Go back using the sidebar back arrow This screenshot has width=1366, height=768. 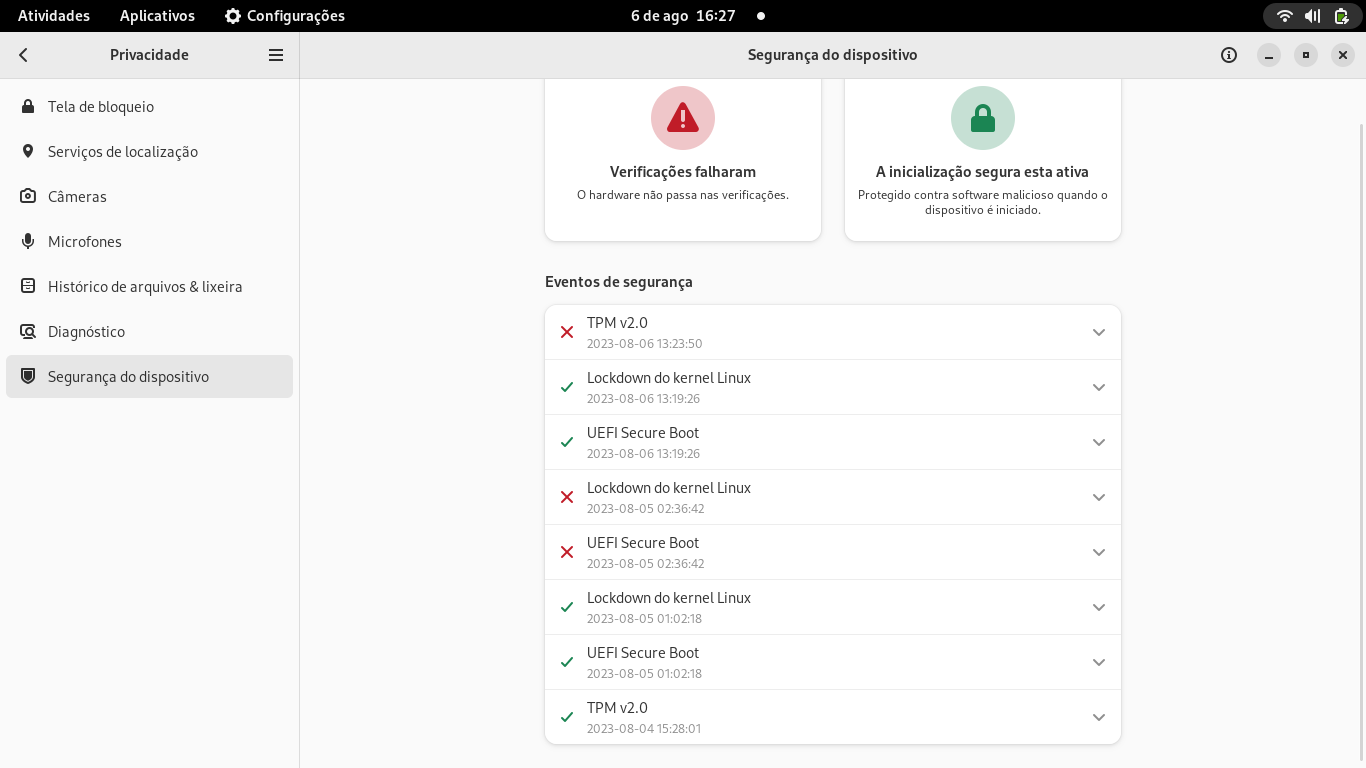point(23,55)
